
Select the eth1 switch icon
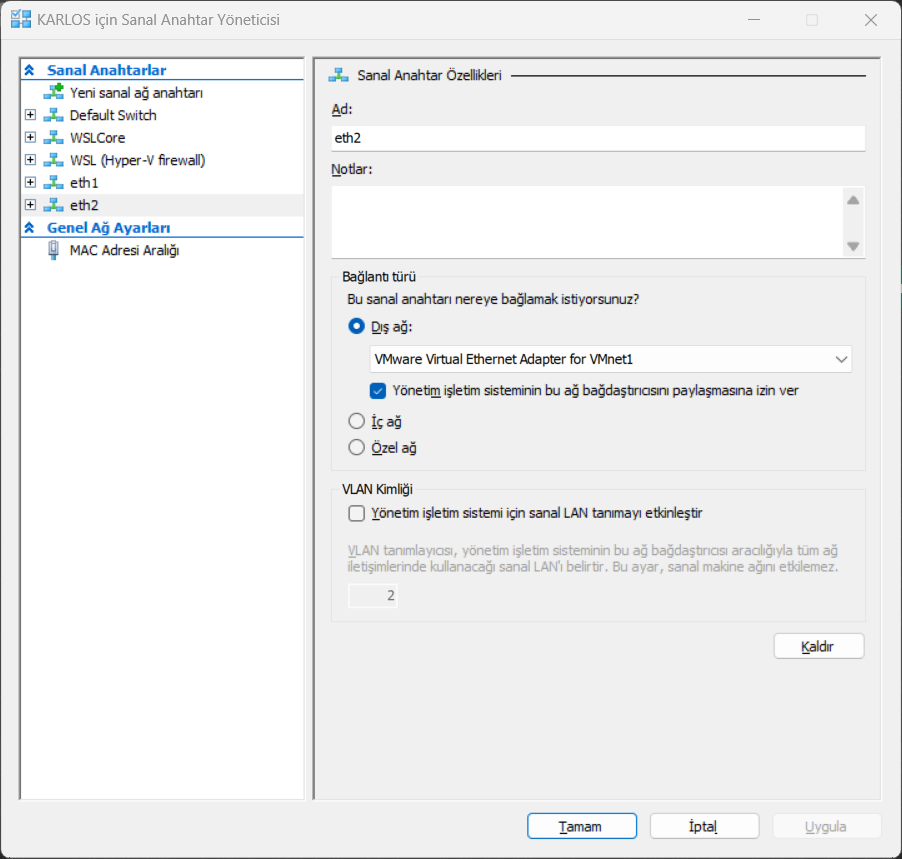(53, 183)
